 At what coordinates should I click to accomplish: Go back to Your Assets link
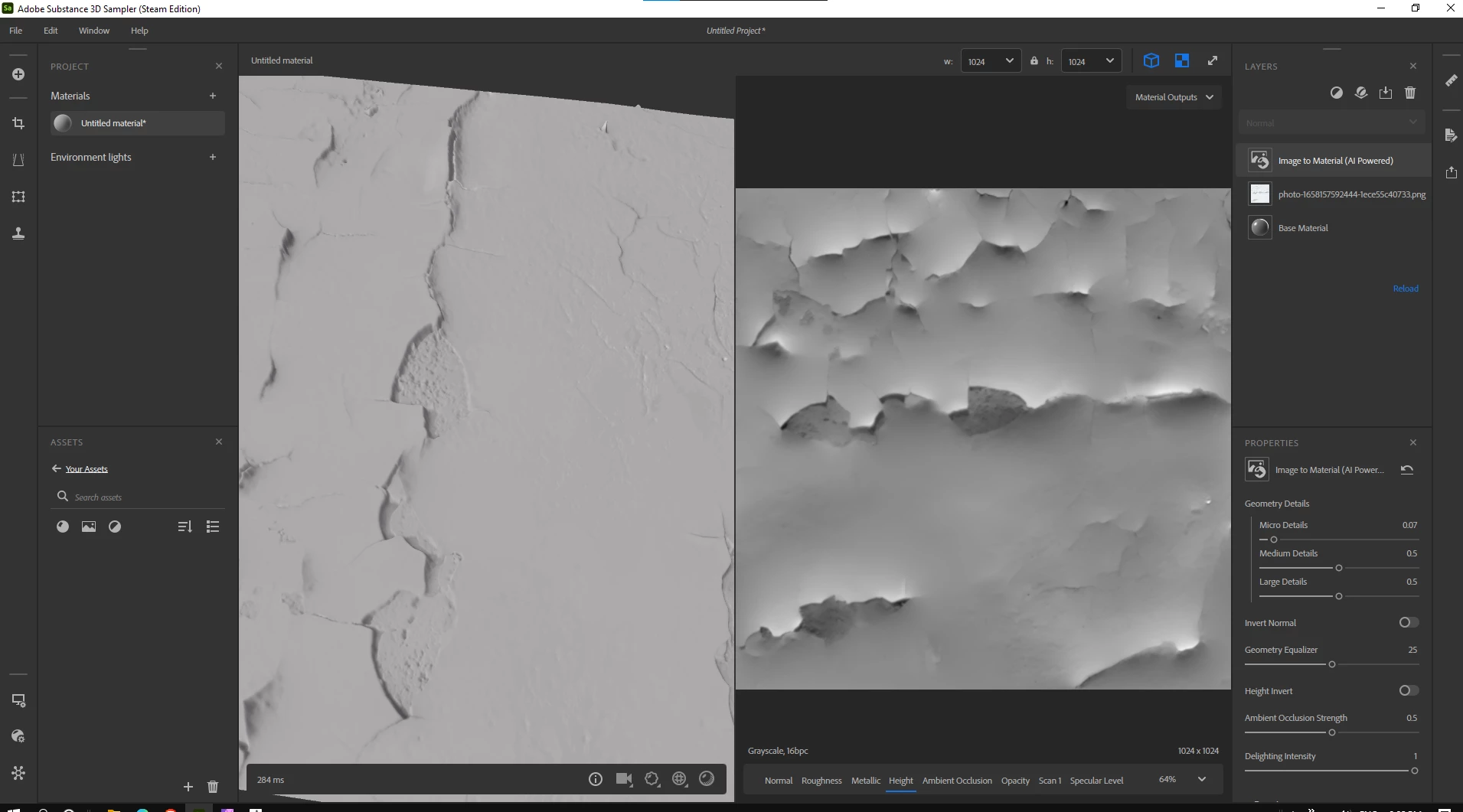[x=87, y=469]
